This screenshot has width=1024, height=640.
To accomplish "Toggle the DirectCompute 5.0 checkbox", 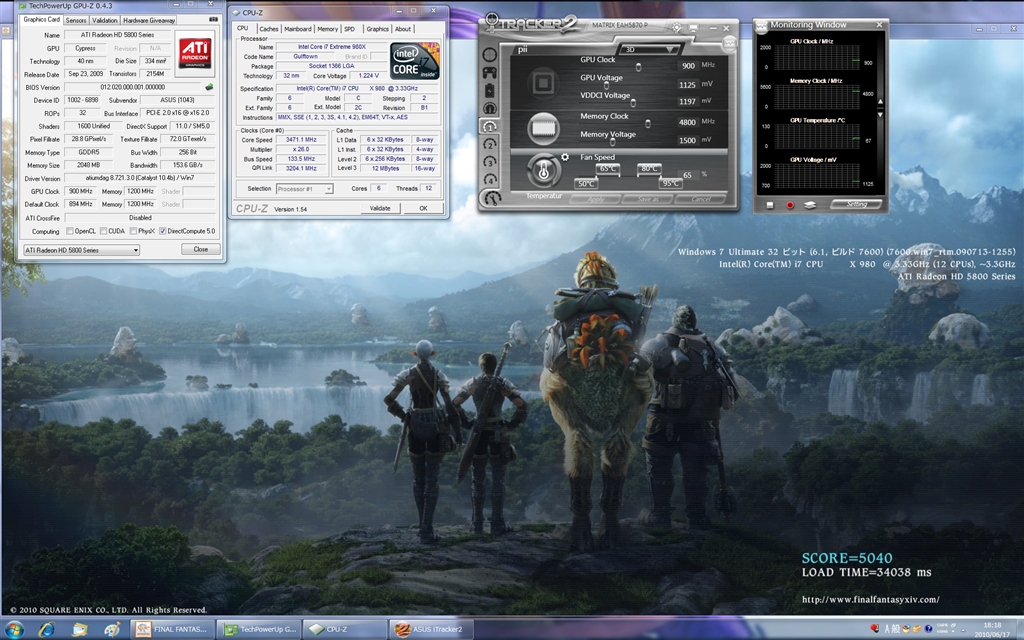I will coord(163,230).
